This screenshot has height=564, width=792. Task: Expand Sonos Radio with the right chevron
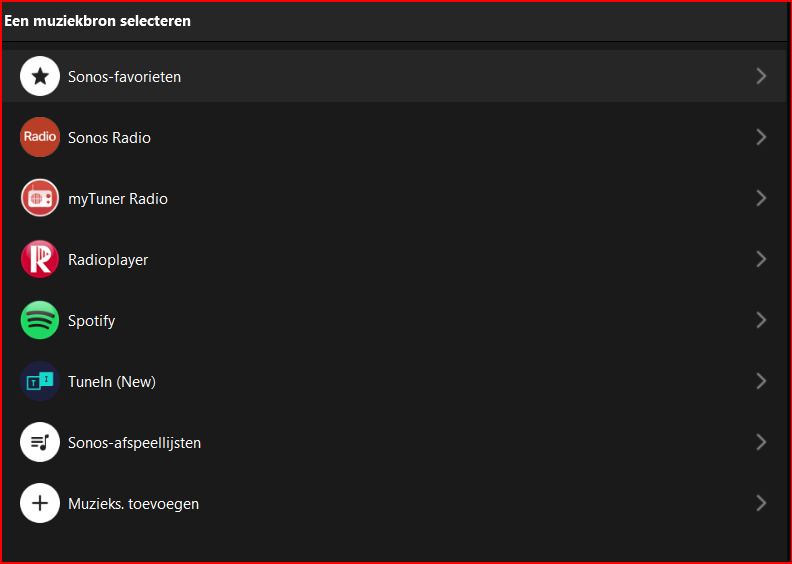point(761,137)
